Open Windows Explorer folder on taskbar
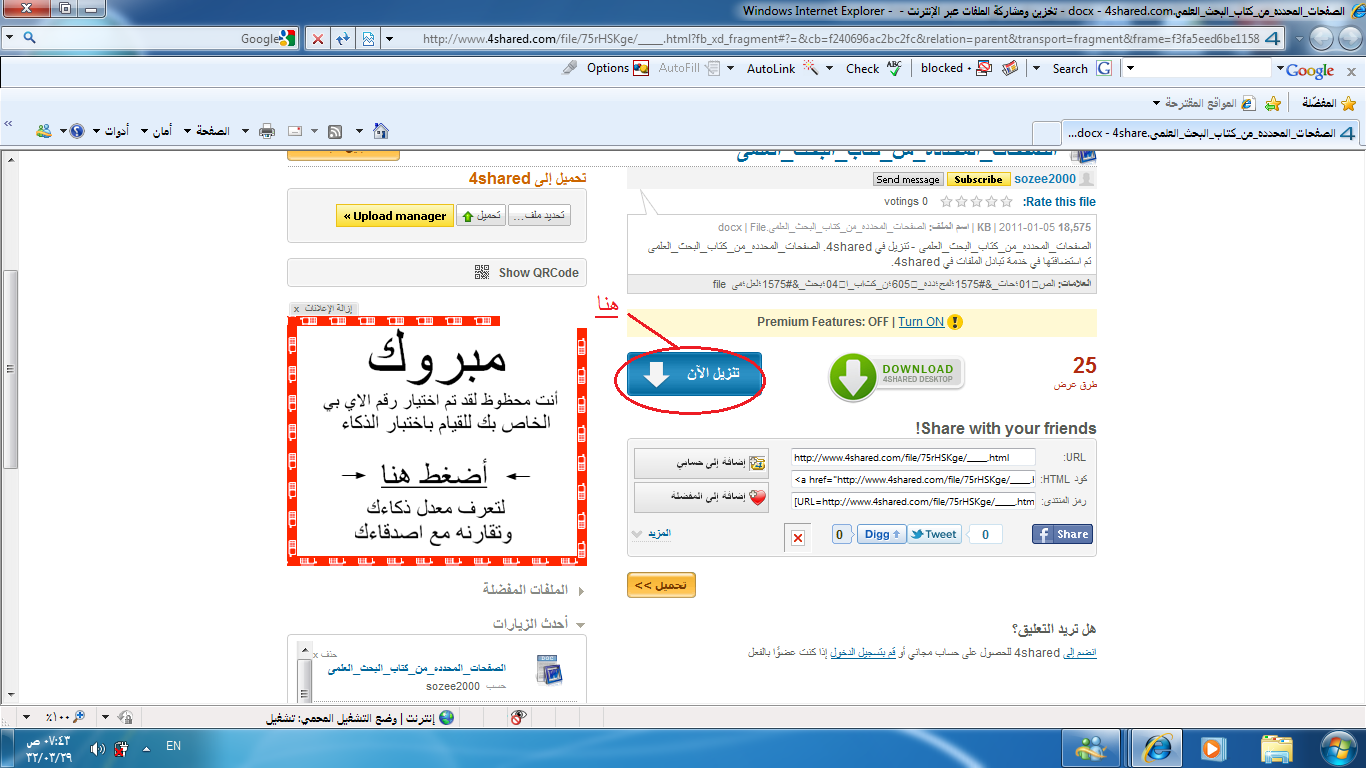This screenshot has width=1366, height=768. (x=1276, y=747)
